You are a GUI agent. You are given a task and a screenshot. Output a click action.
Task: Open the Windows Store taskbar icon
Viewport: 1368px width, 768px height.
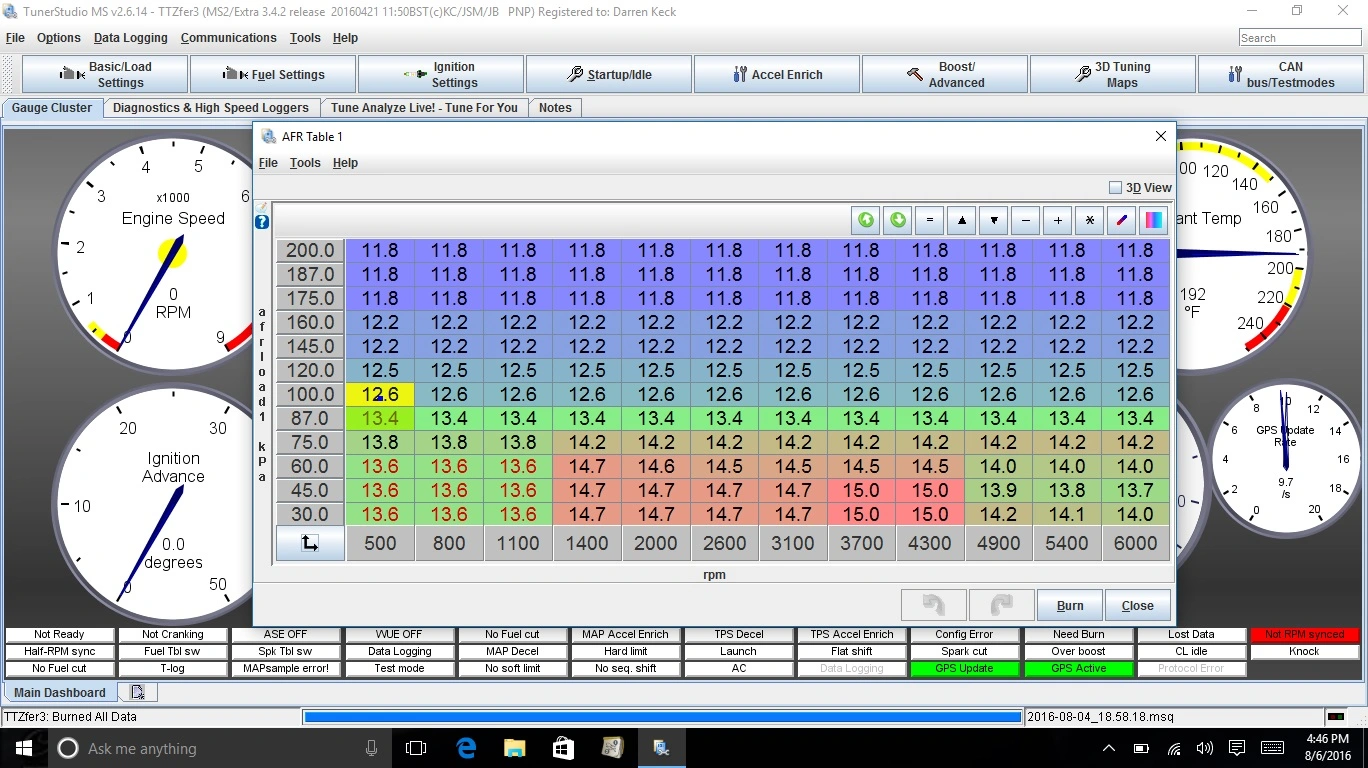coord(563,748)
